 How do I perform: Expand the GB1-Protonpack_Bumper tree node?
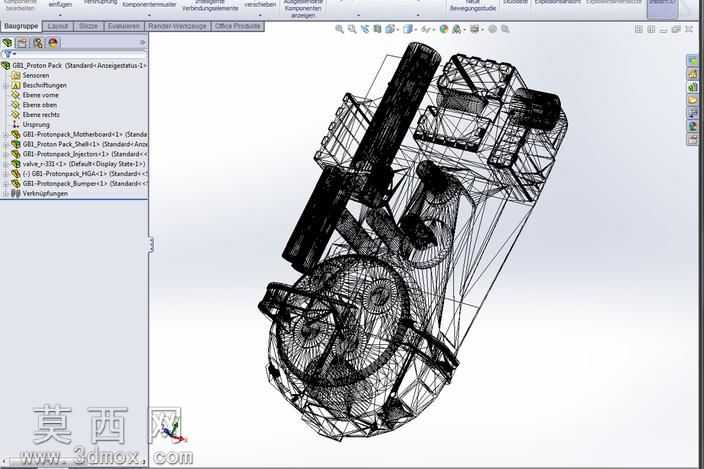tap(5, 184)
